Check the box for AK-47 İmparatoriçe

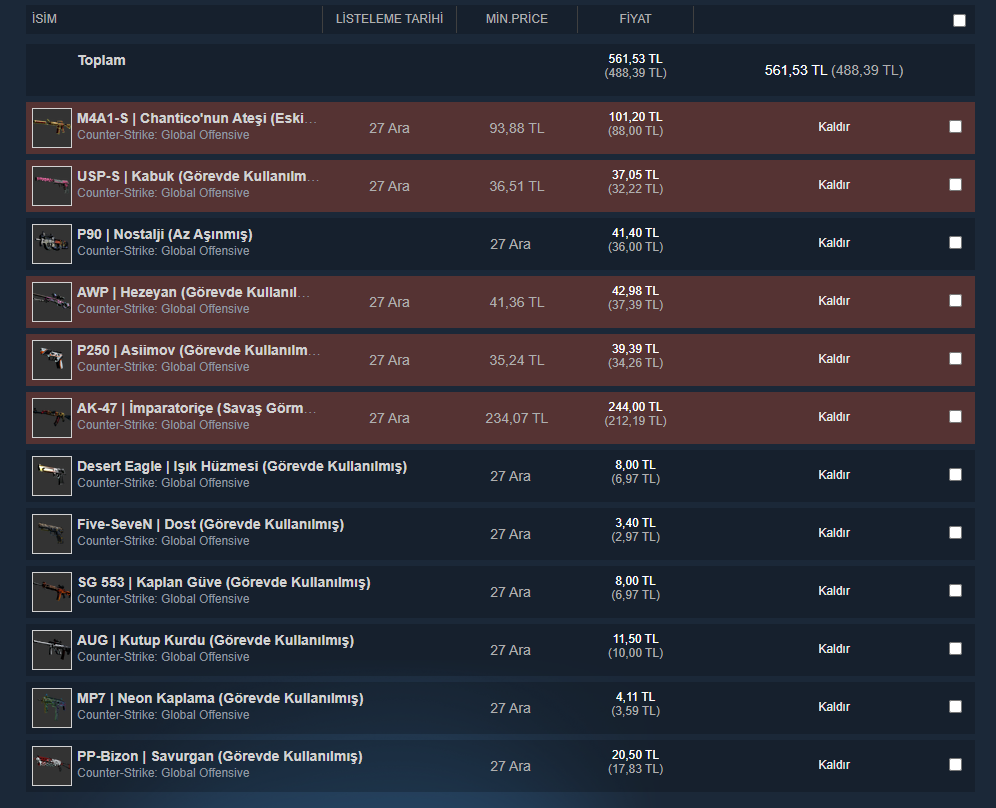coord(955,416)
